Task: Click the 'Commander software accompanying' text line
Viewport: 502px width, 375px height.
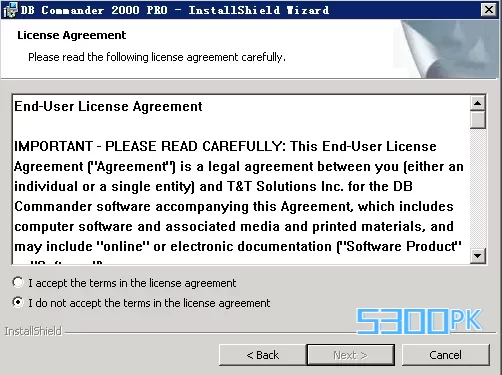Action: pos(234,207)
